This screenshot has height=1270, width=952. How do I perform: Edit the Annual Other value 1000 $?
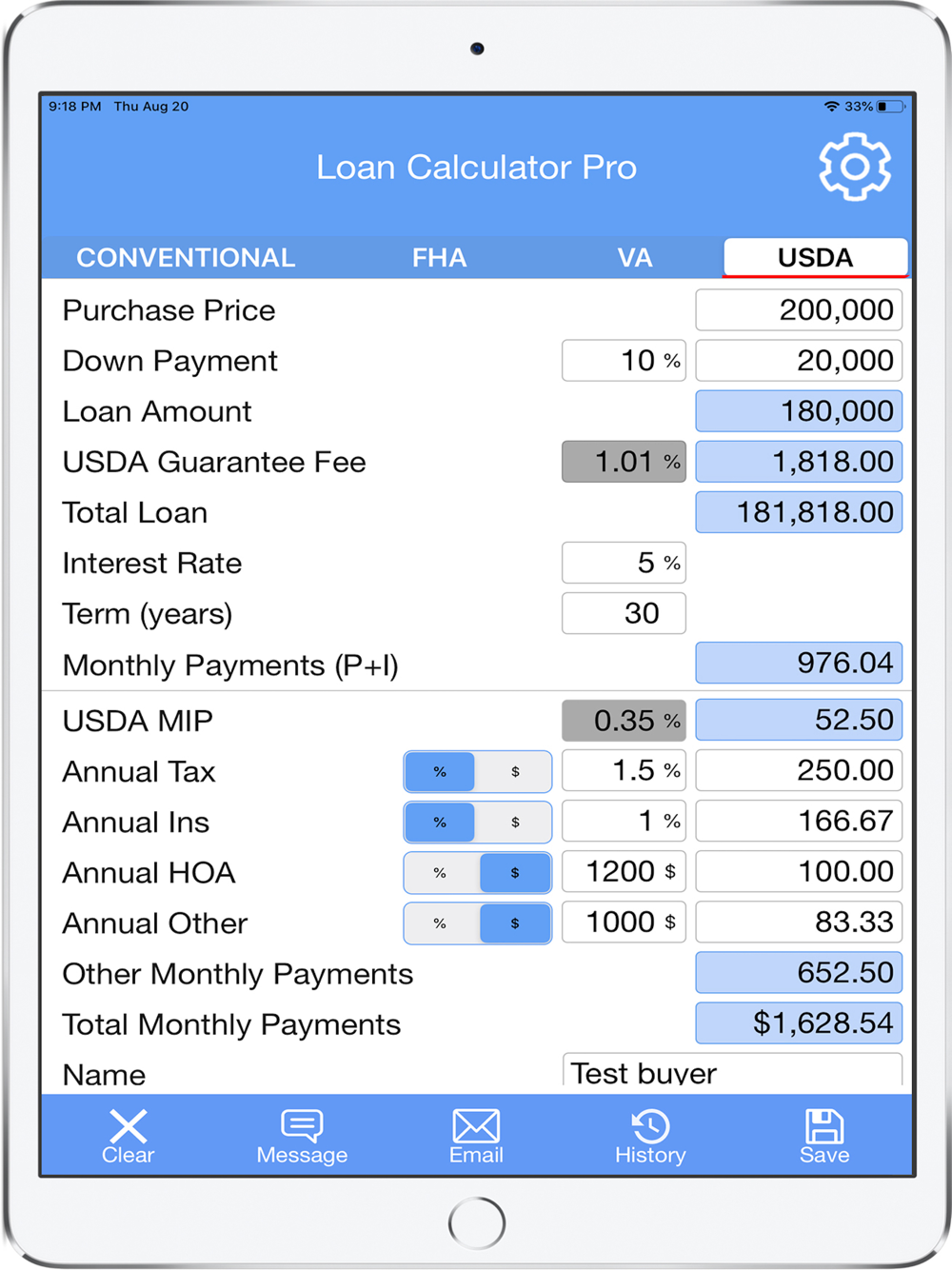(x=624, y=923)
